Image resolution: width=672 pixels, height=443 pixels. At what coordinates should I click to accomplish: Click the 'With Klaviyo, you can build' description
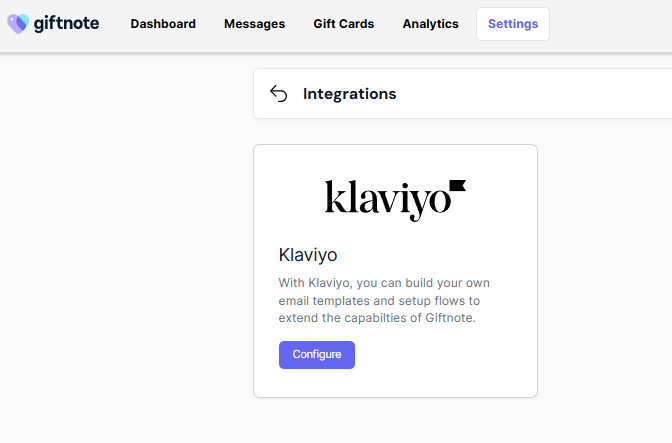[384, 300]
